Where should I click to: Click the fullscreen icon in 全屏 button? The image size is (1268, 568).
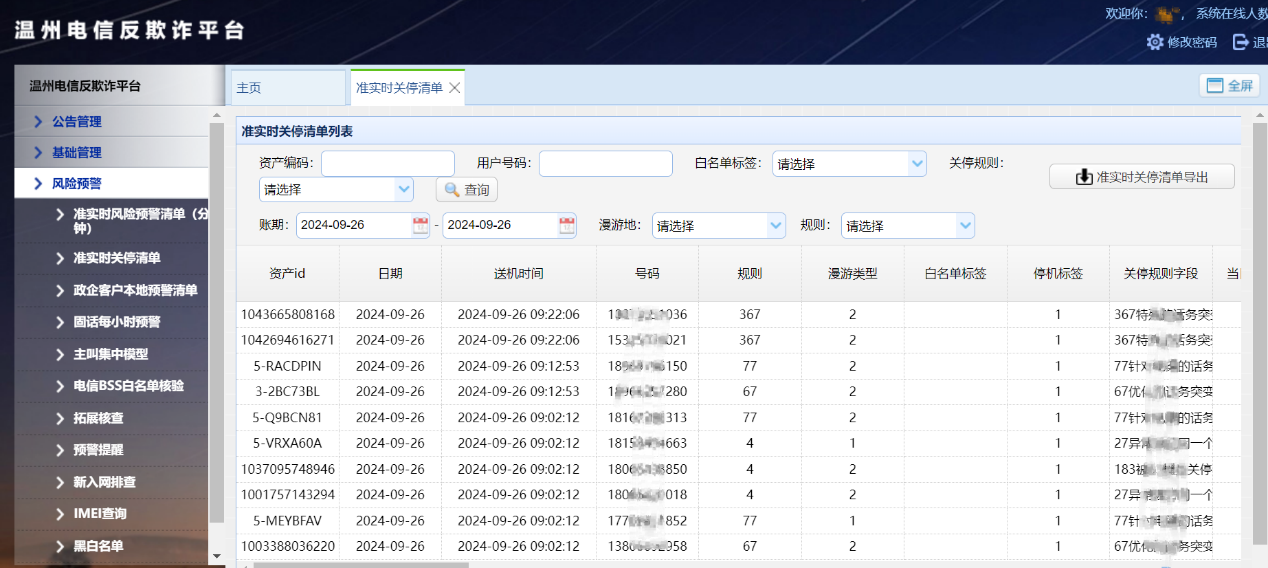(x=1215, y=86)
